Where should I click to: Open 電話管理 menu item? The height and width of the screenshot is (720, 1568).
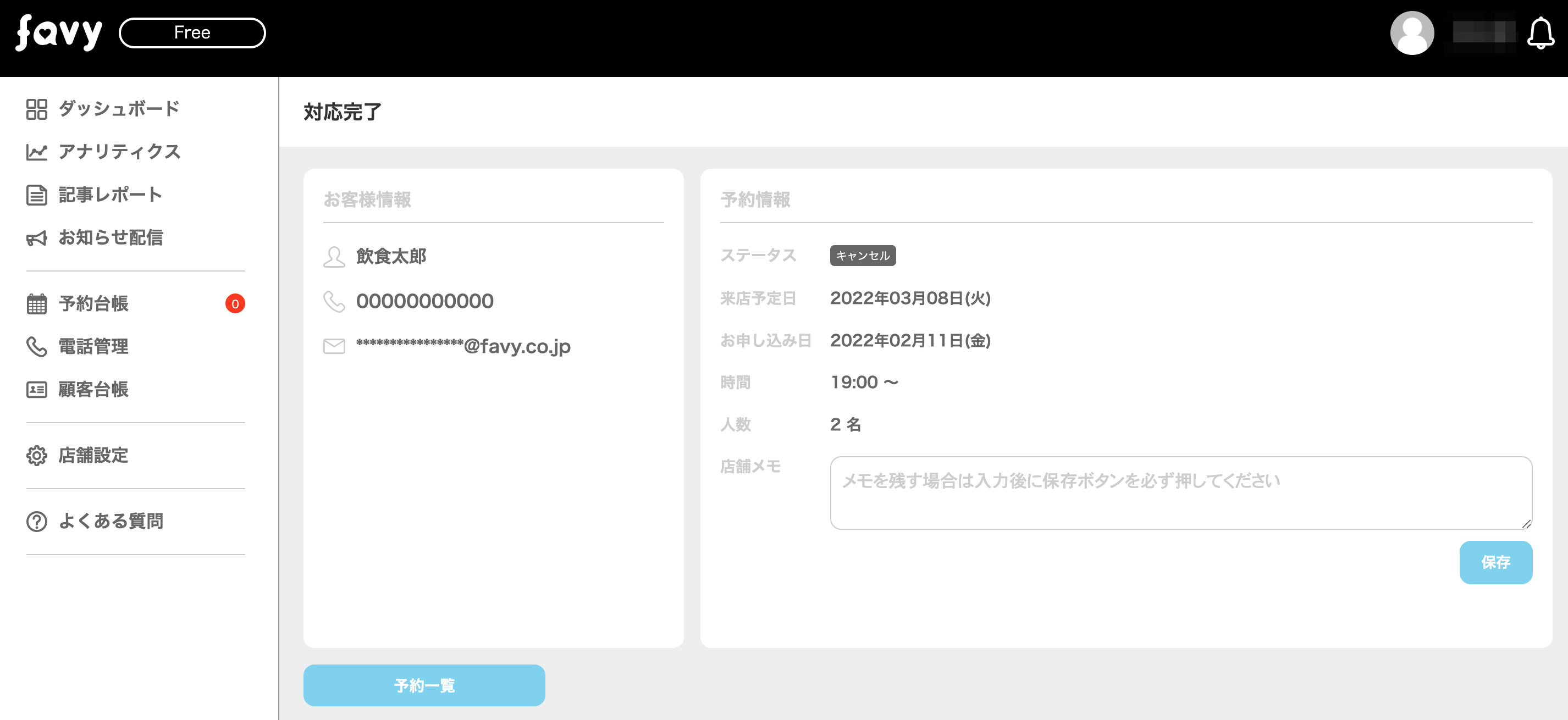93,346
